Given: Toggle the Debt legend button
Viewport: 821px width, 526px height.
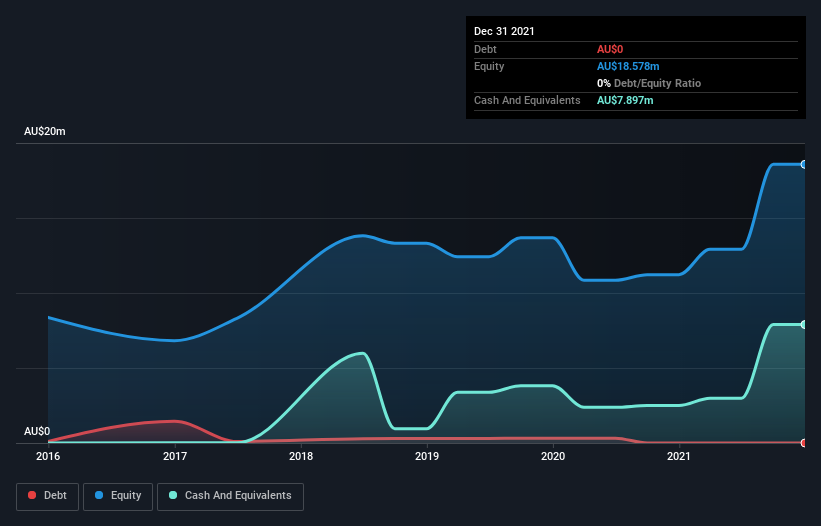Looking at the screenshot, I should tap(48, 496).
